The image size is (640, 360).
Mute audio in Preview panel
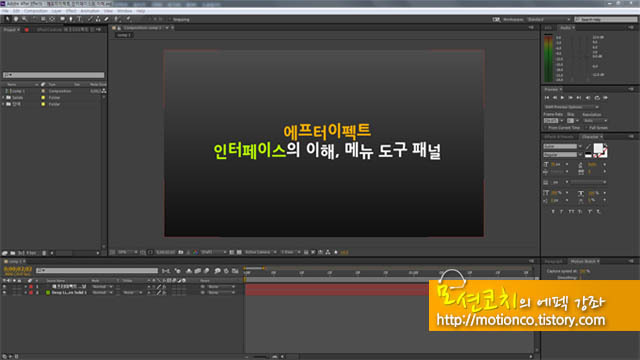pyautogui.click(x=588, y=98)
